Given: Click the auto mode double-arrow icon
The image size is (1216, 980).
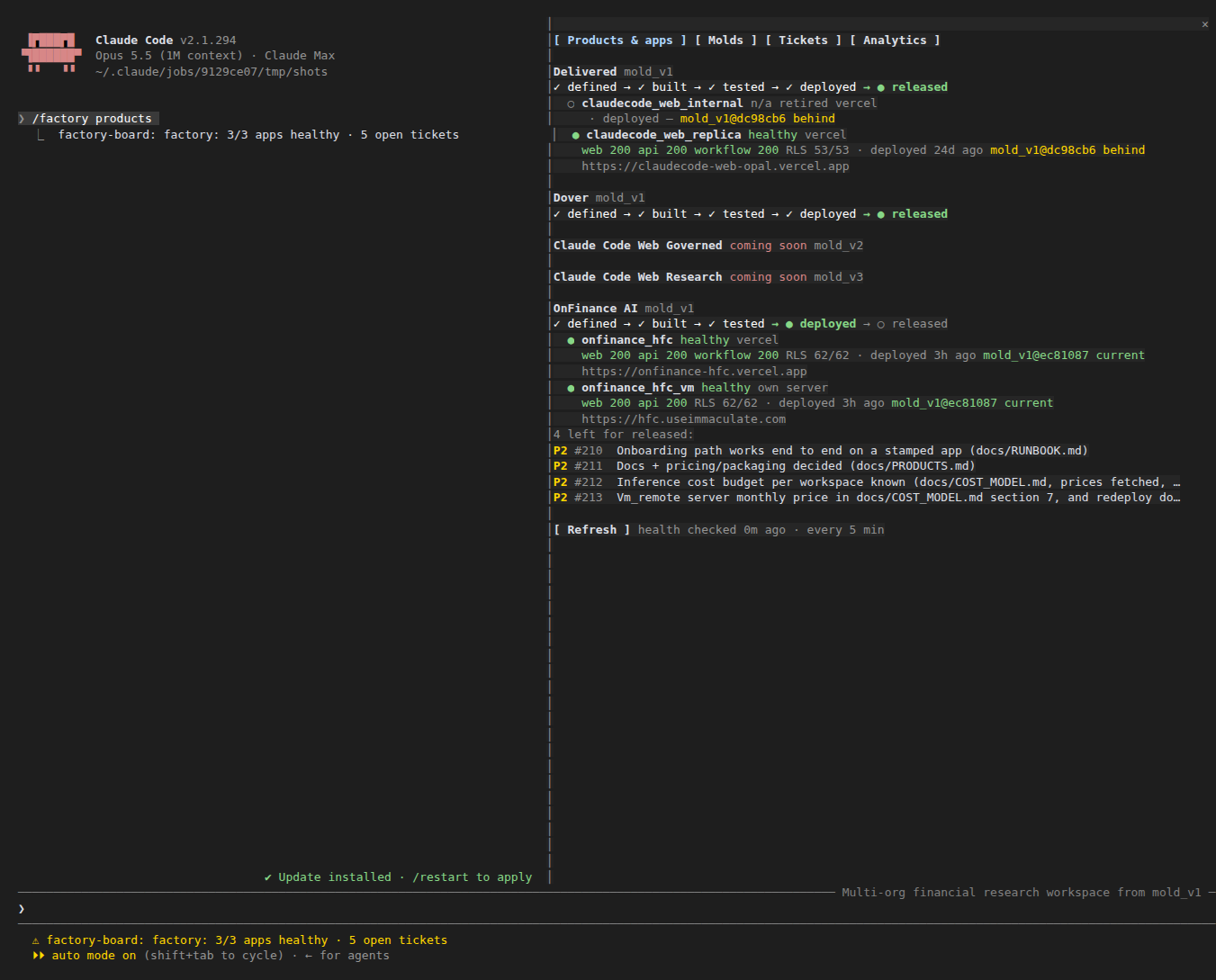Looking at the screenshot, I should [39, 956].
